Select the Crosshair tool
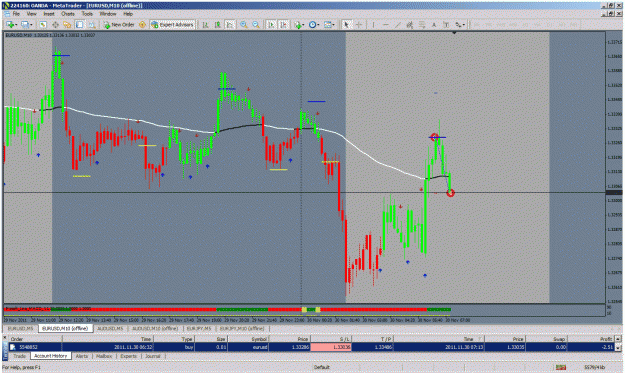Image resolution: width=625 pixels, height=373 pixels. [x=359, y=25]
